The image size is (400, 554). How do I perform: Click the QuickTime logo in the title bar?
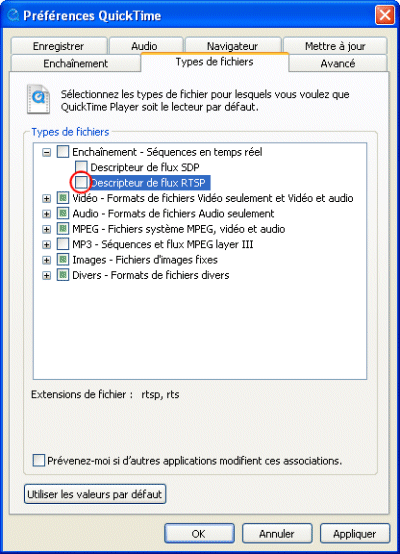coord(13,16)
